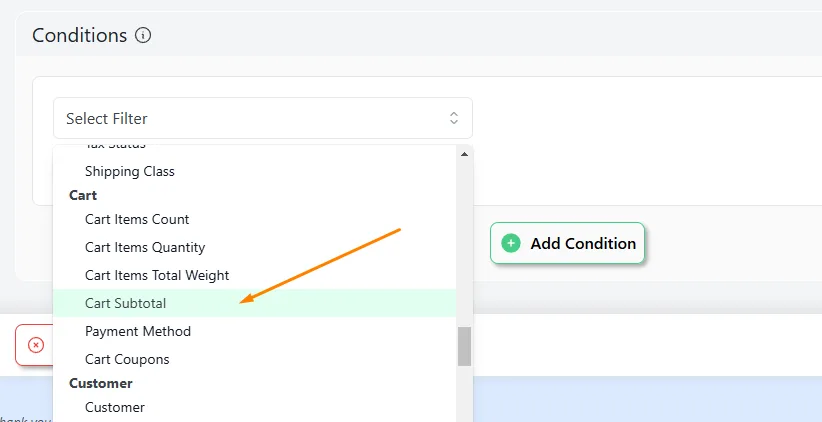The height and width of the screenshot is (422, 822).
Task: Click the Conditions section title
Action: point(80,35)
